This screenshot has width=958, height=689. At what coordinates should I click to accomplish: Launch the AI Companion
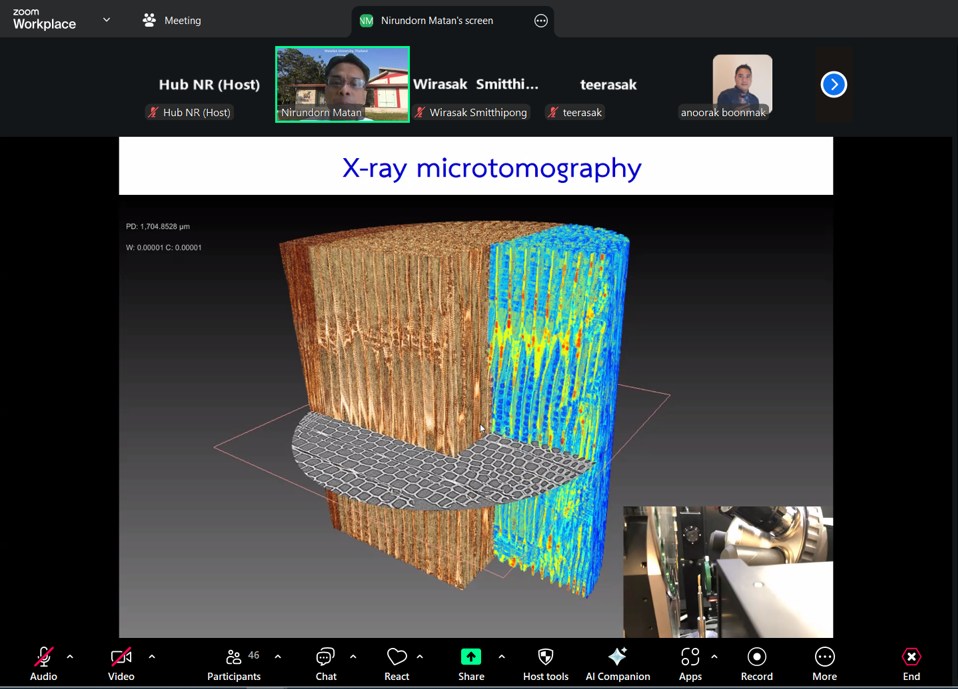coord(617,663)
